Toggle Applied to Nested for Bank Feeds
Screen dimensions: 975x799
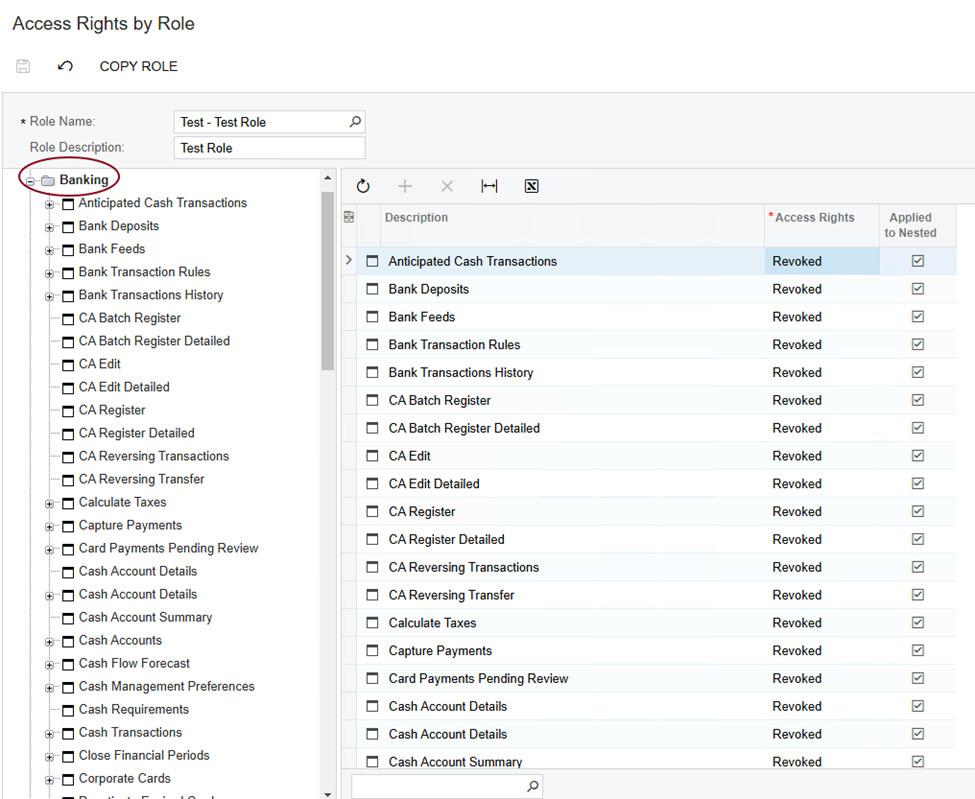(x=918, y=316)
